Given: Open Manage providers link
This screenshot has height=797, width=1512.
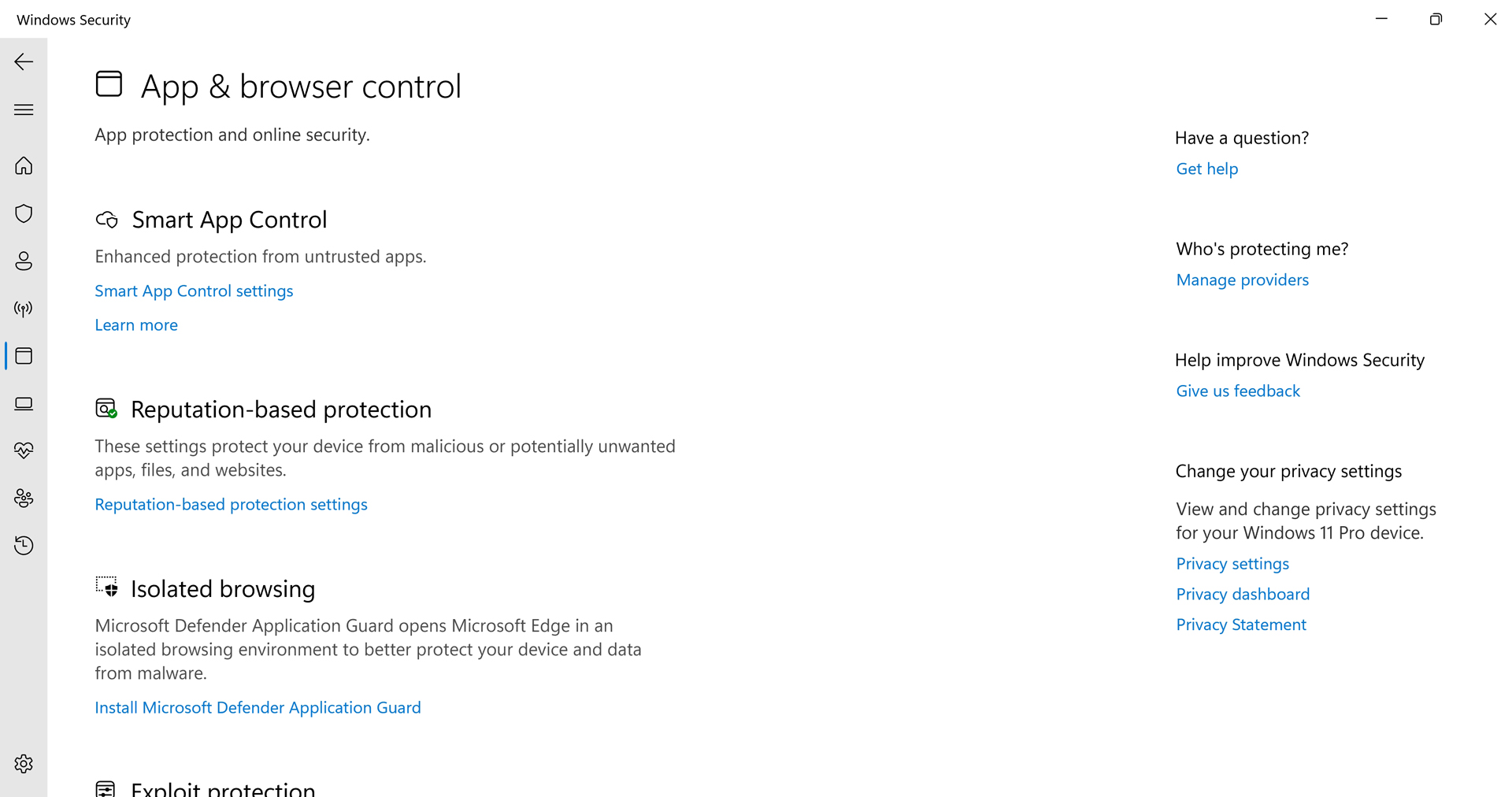Looking at the screenshot, I should 1242,280.
